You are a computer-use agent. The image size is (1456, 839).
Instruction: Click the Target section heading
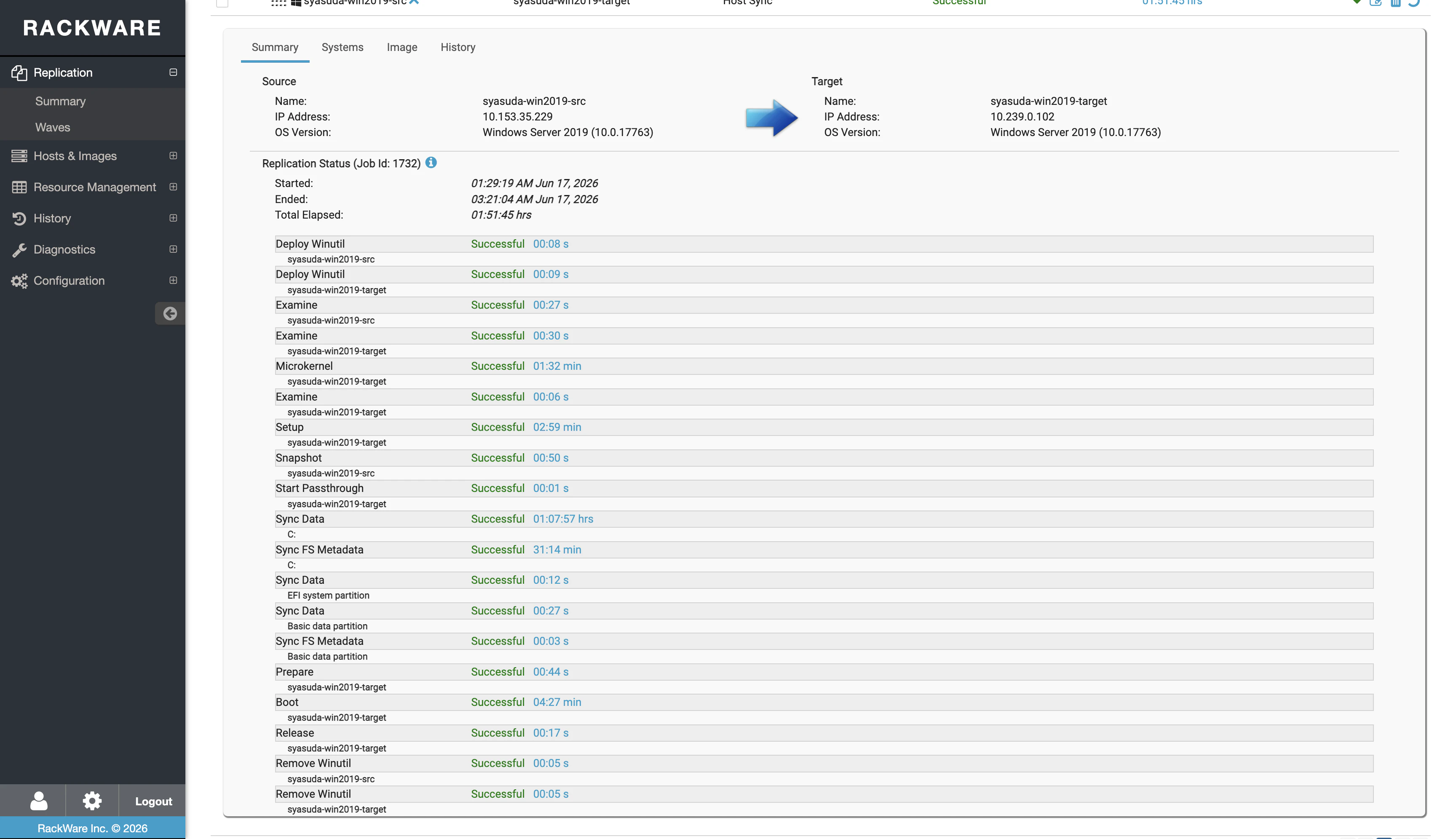827,81
